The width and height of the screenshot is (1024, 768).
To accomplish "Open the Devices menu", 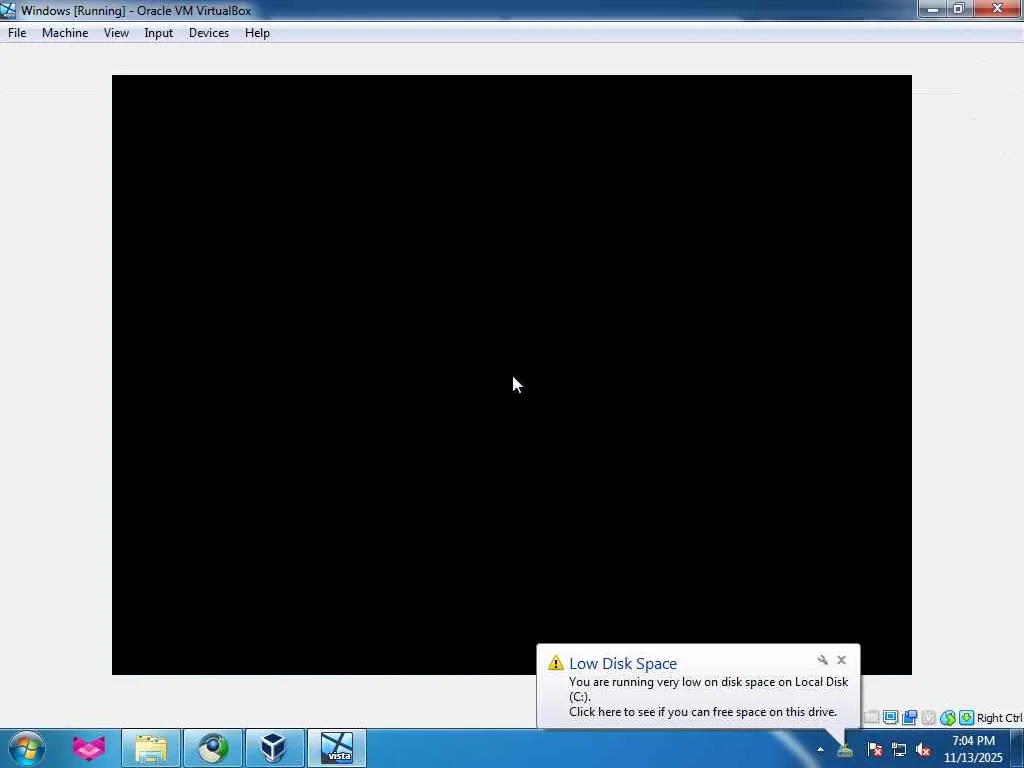I will [209, 33].
